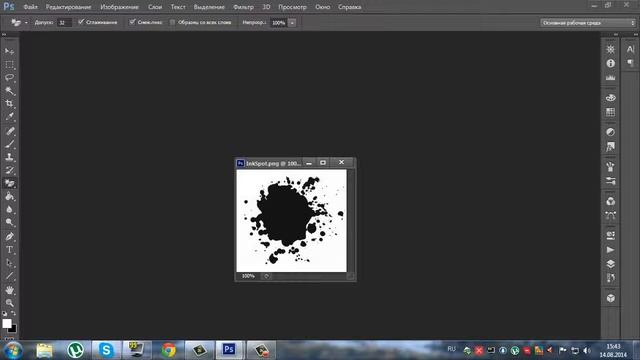Click the InkSpot document zoom percentage field
Image resolution: width=640 pixels, height=360 pixels.
coord(248,276)
